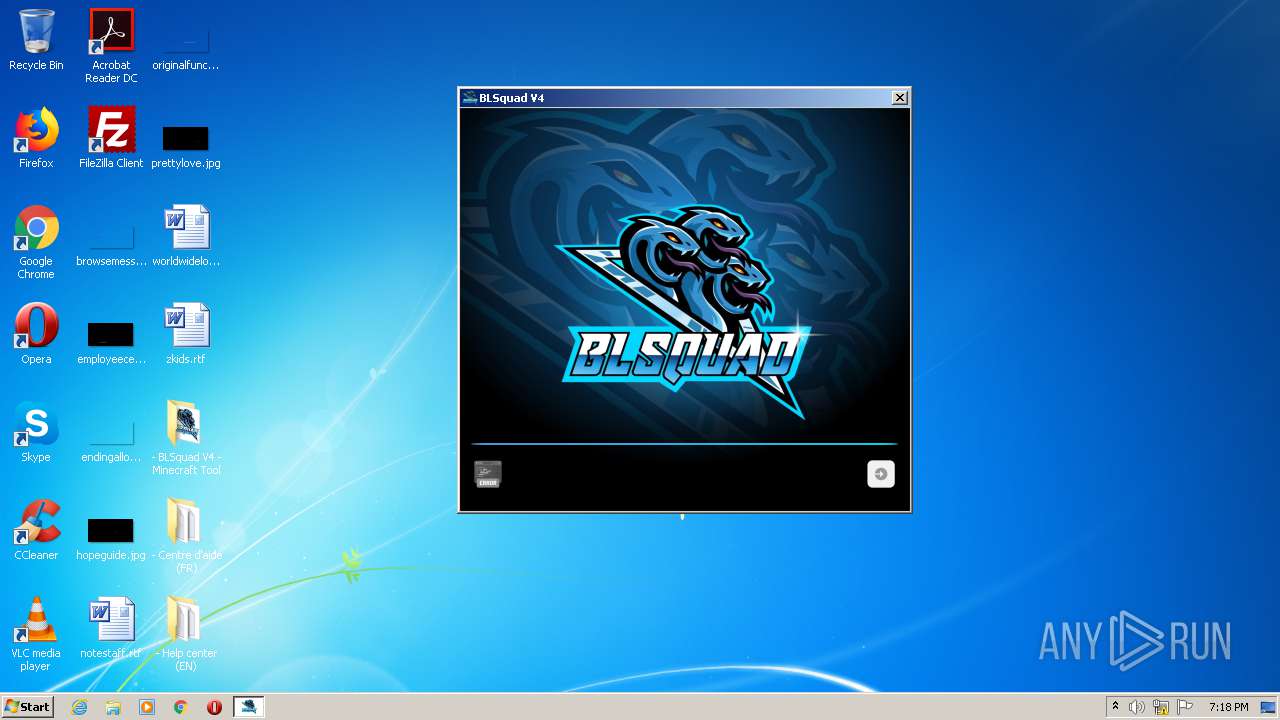
Task: Open Internet Explorer from taskbar
Action: 79,707
